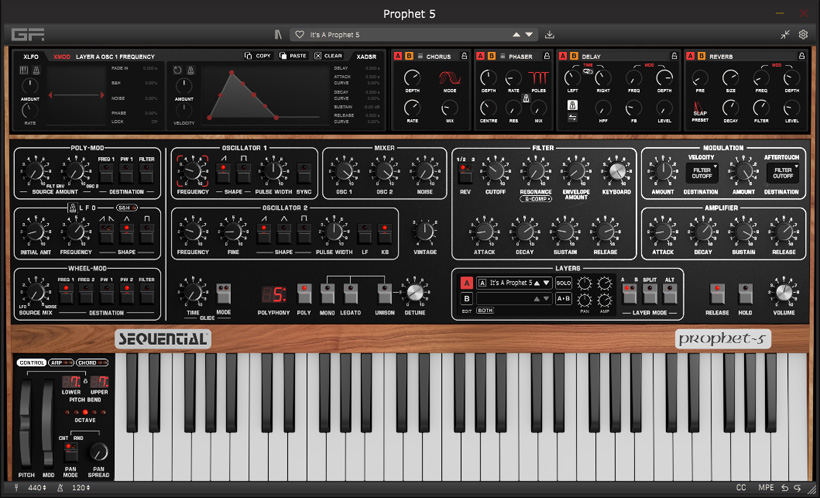
Task: Adjust the 440 tuning stepper
Action: (36, 488)
